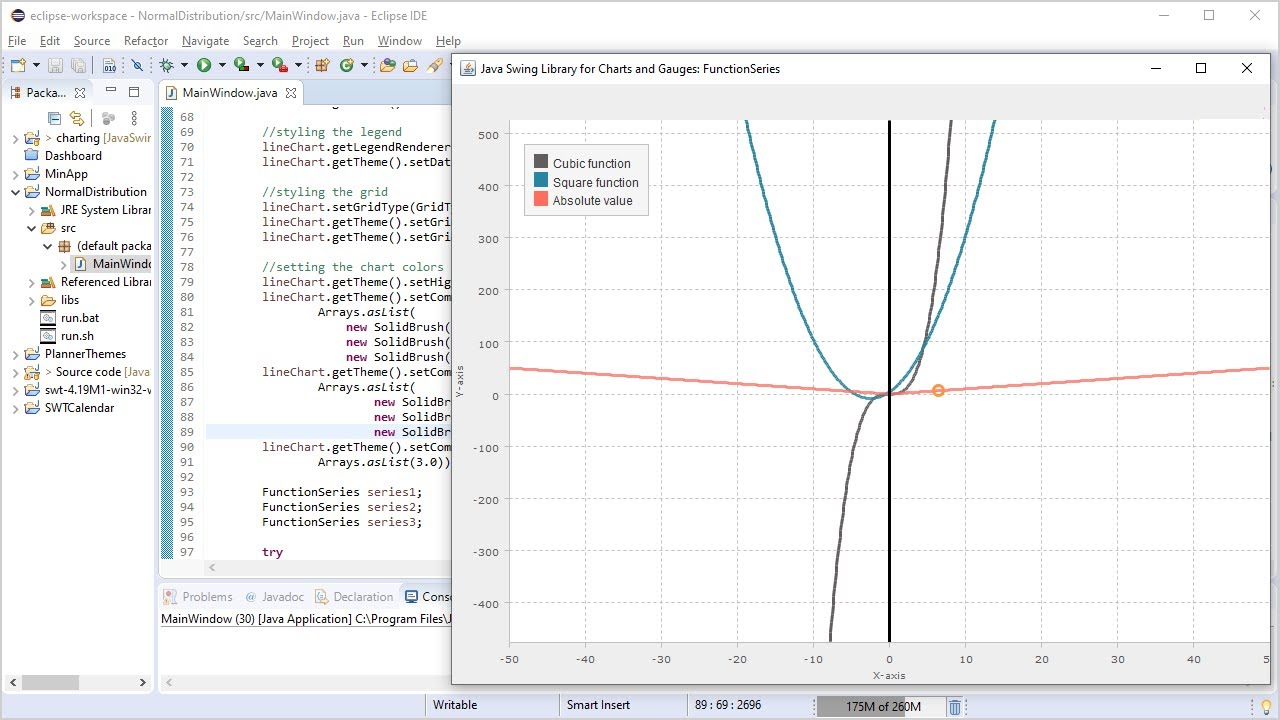1280x720 pixels.
Task: Switch to the Javadoc tab
Action: pyautogui.click(x=274, y=597)
